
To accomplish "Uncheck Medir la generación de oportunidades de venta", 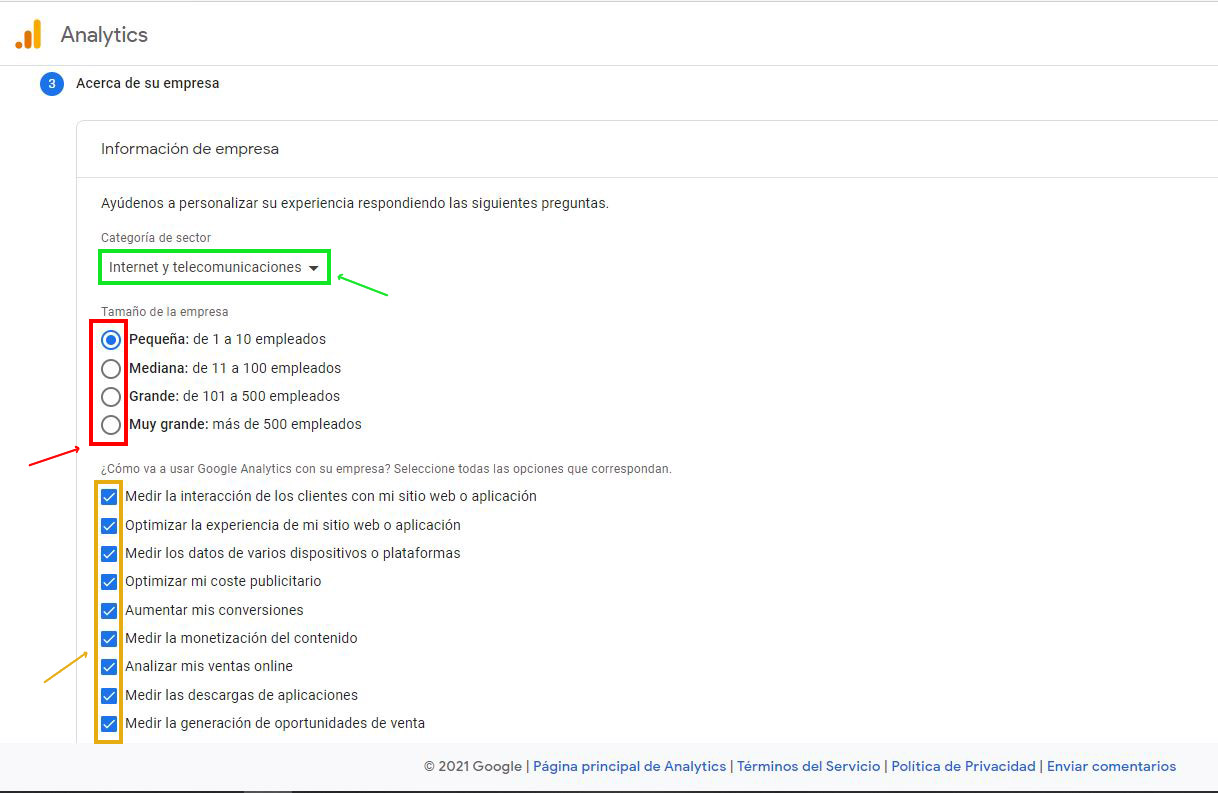I will pos(109,723).
